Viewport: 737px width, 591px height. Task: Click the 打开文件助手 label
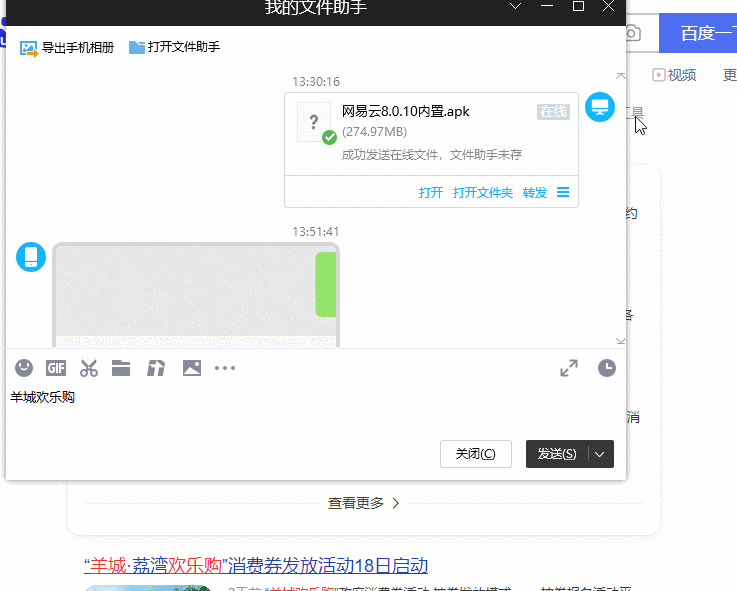point(184,47)
